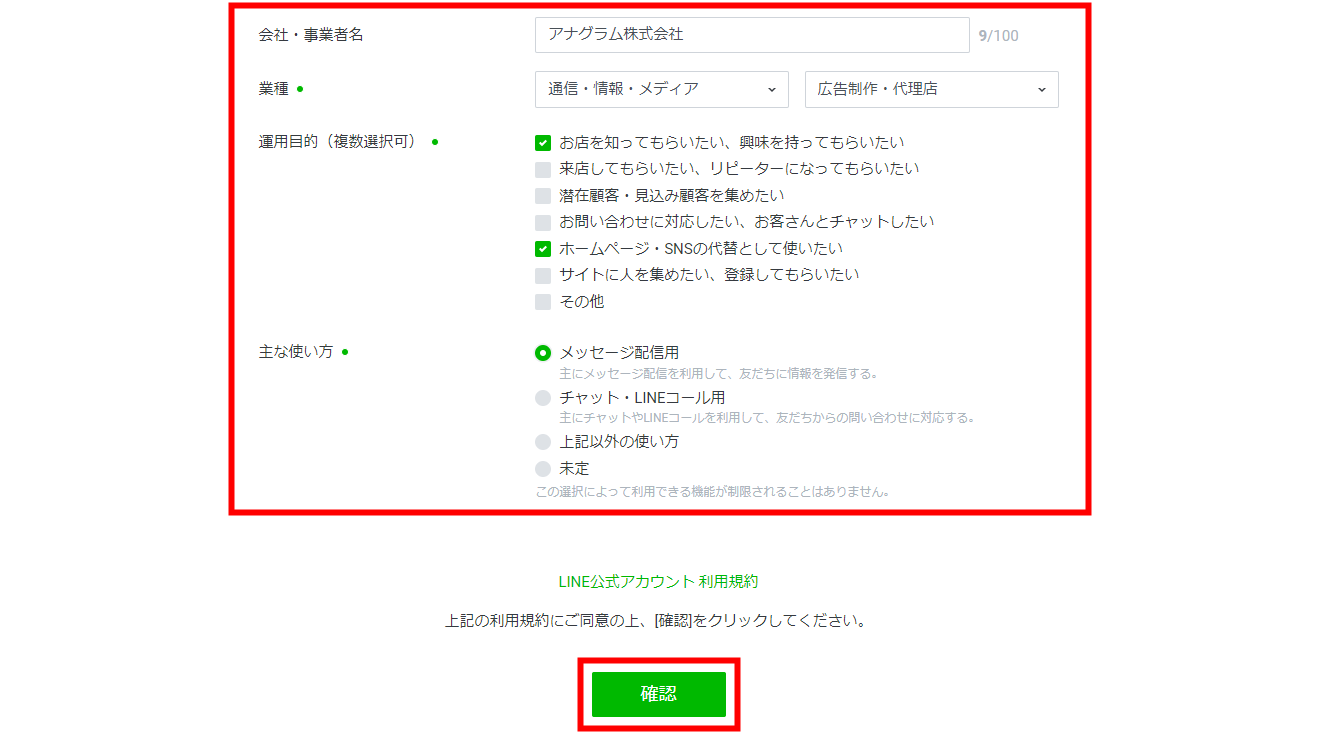The height and width of the screenshot is (734, 1326).
Task: Select メッセージ配信用 radio button
Action: [543, 353]
